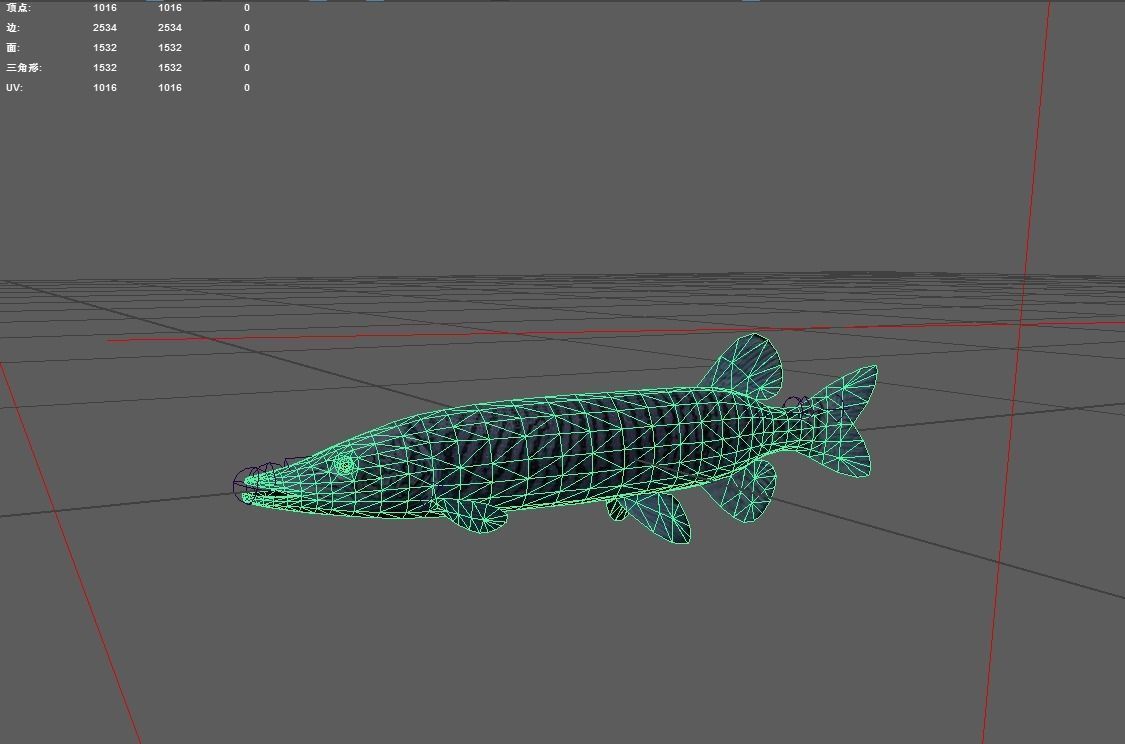Click the 顶点 (vertices) label in HUD

click(18, 8)
